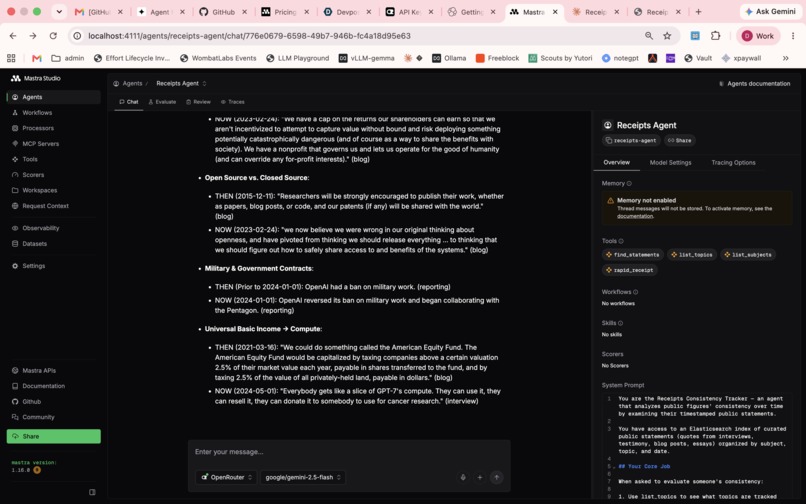
Task: Click the Memory info icon
Action: [x=629, y=184]
